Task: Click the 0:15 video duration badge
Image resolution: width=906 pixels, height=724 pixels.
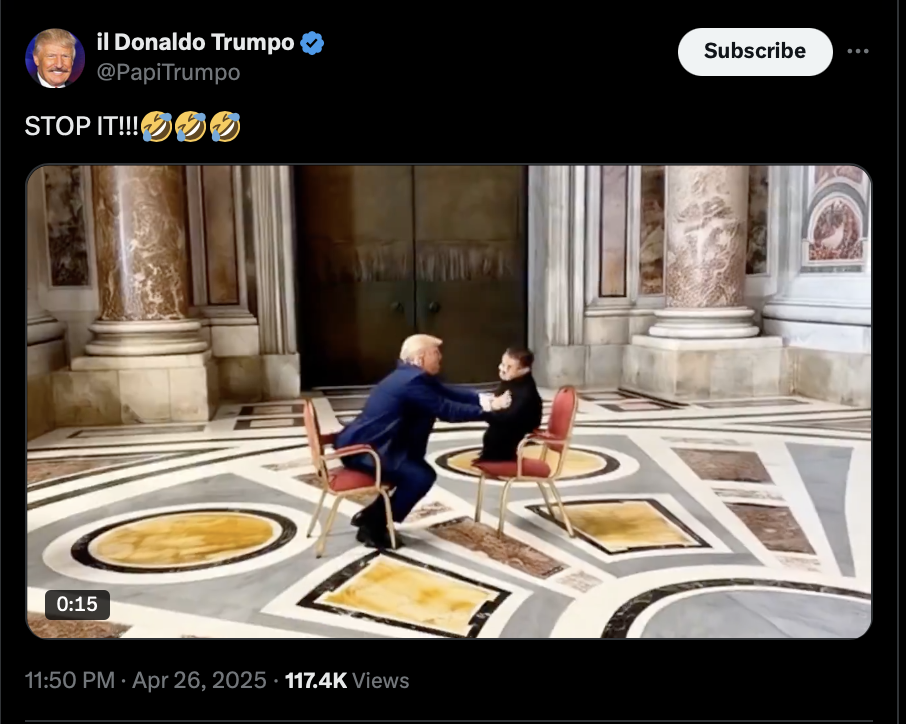Action: (77, 604)
